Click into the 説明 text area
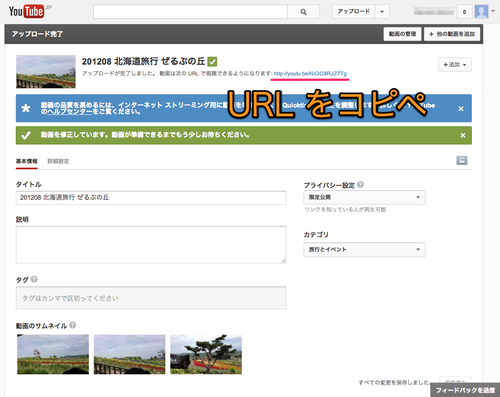500x397 pixels. click(x=151, y=245)
